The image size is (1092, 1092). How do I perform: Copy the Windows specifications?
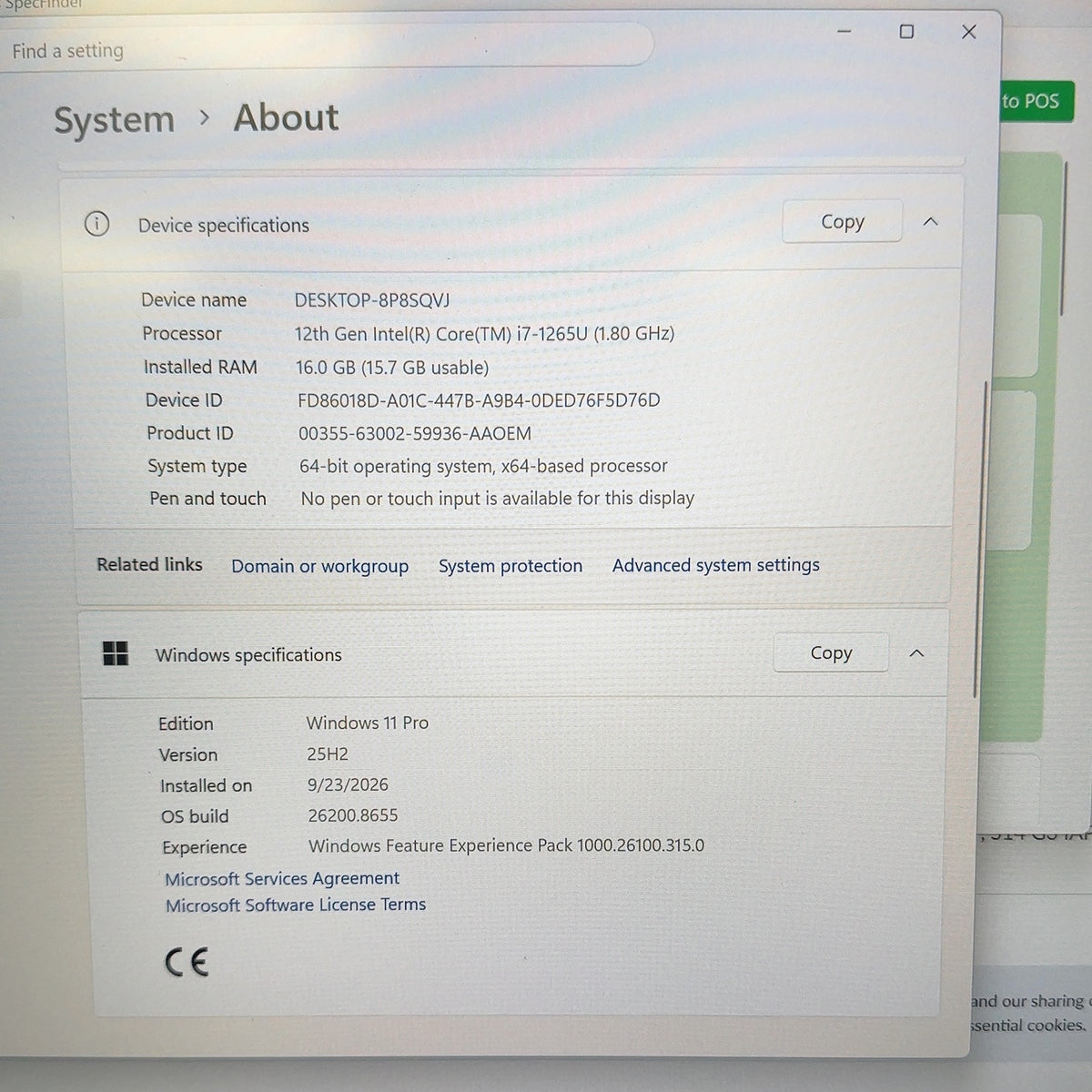[830, 652]
